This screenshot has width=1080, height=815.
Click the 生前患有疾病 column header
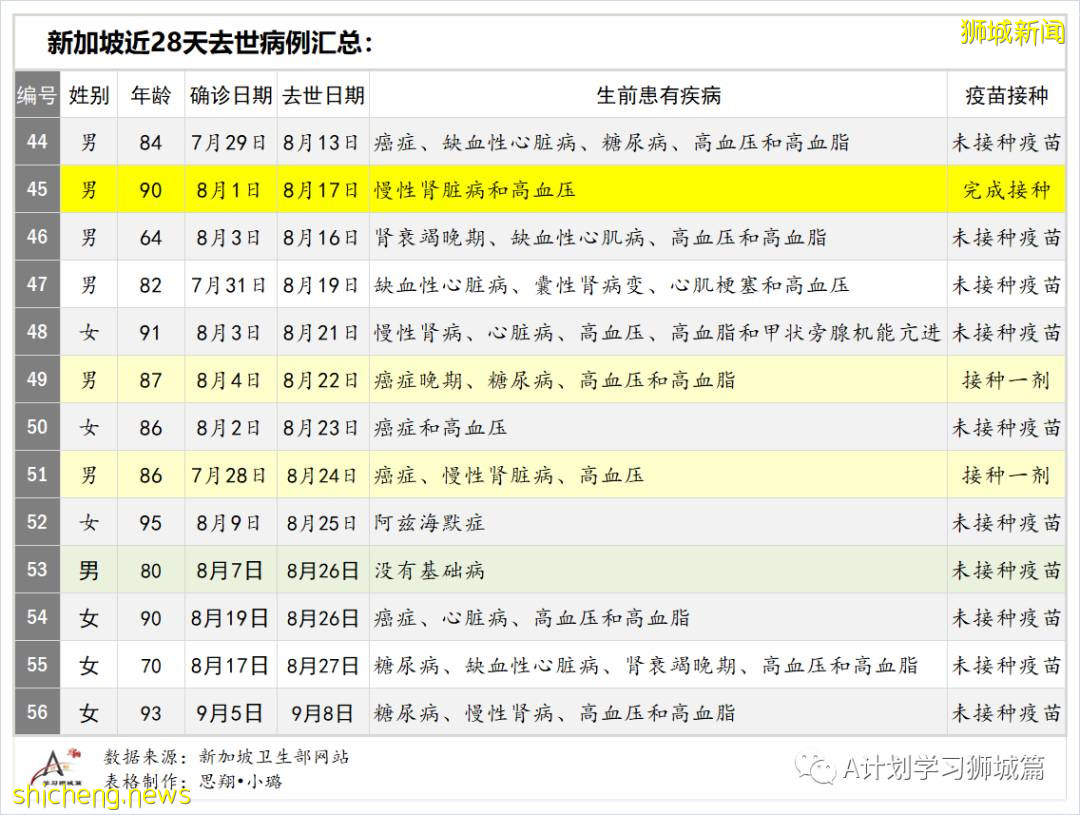658,95
